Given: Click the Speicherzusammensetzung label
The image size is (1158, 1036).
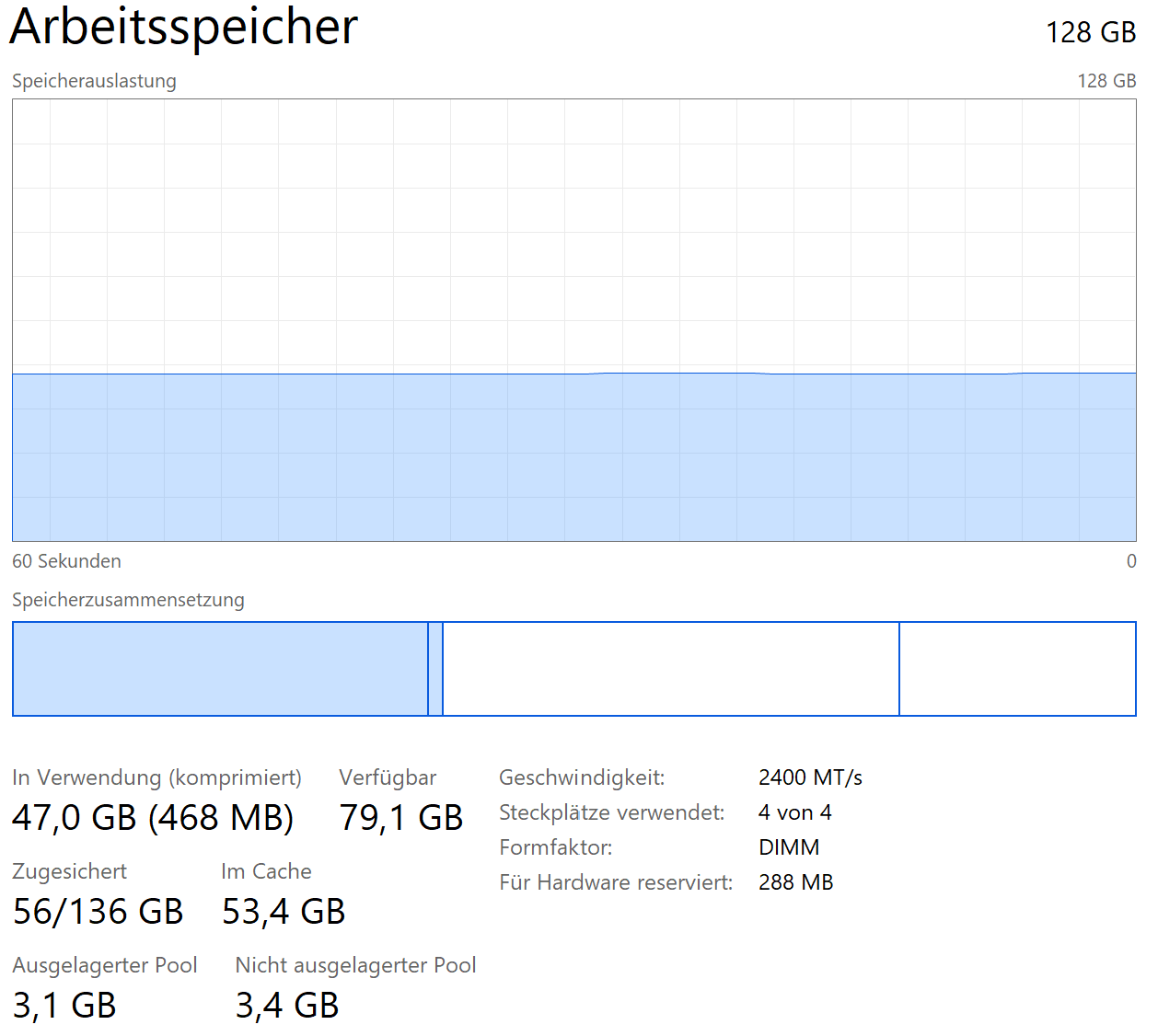Looking at the screenshot, I should pos(128,600).
